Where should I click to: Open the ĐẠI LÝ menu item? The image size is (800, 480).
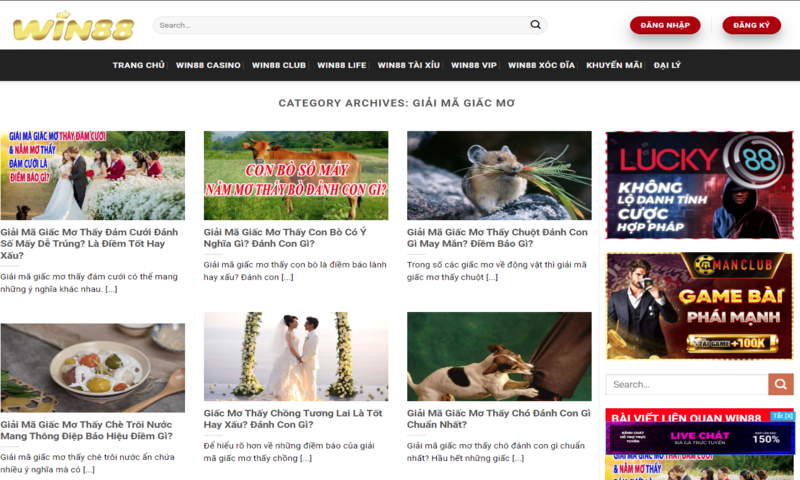tap(667, 65)
